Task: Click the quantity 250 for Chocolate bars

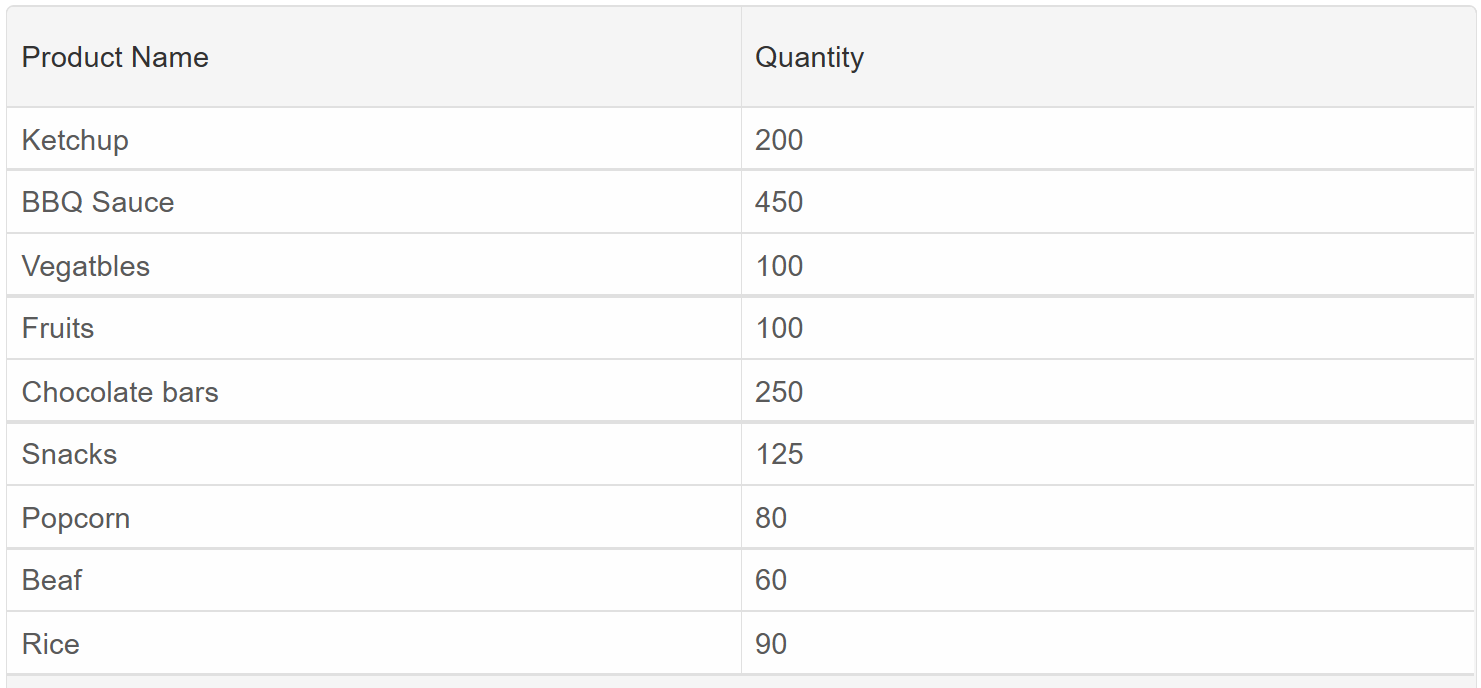Action: [x=1108, y=391]
